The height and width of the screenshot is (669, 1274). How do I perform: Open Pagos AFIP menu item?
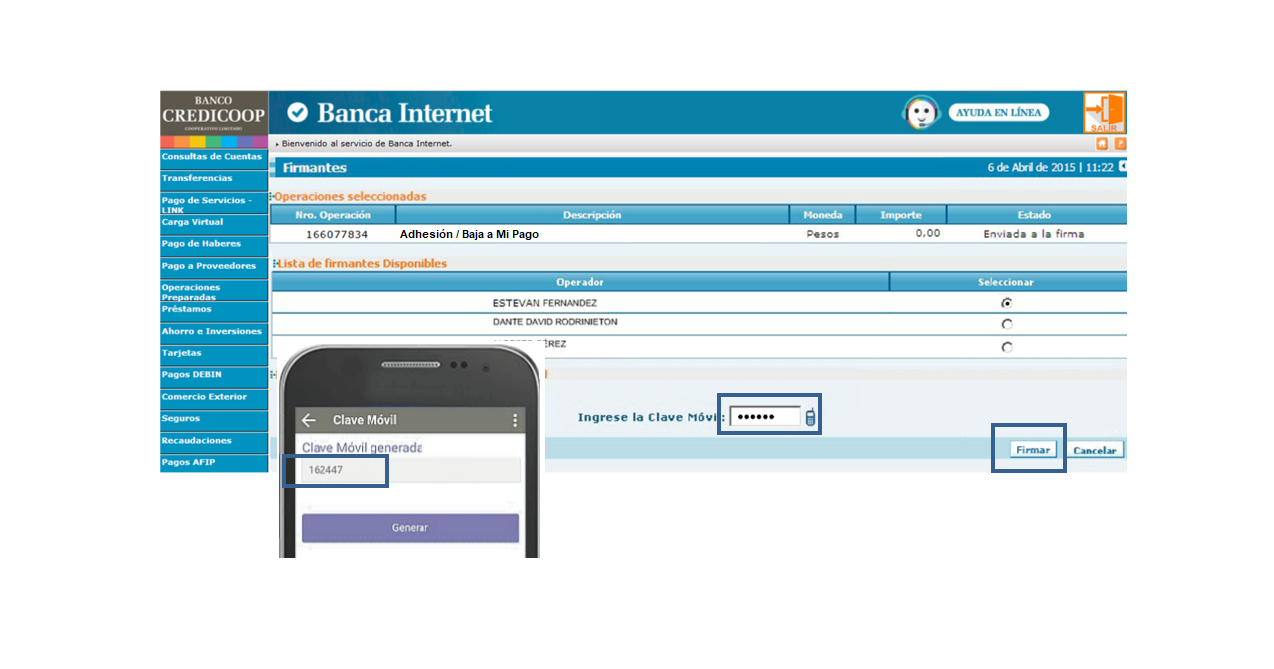(x=214, y=464)
